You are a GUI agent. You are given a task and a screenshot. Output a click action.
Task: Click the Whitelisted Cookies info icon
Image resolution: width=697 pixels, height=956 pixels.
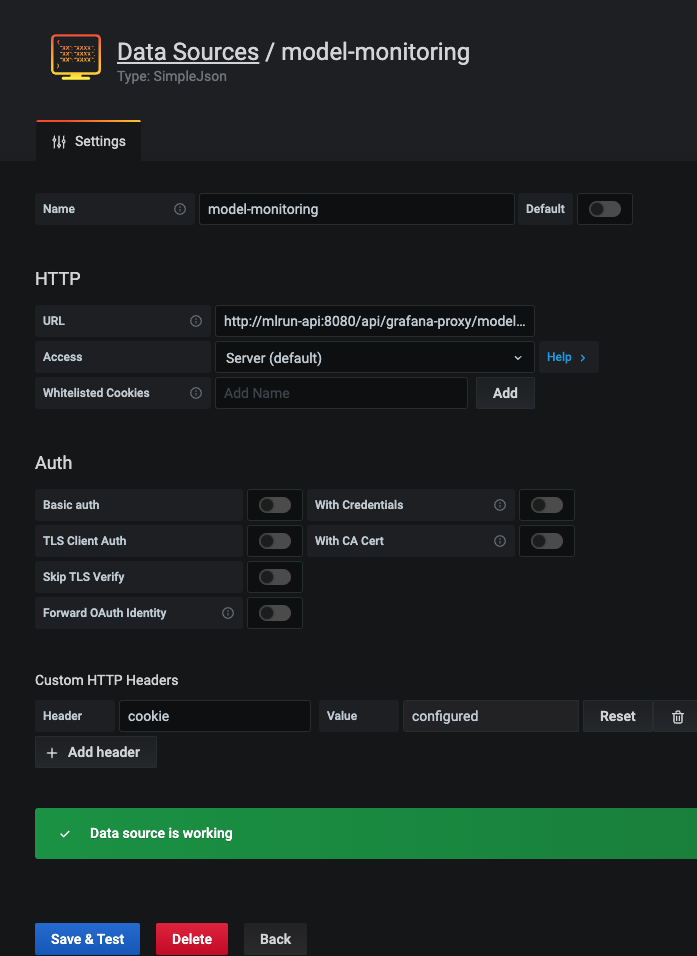tap(196, 393)
